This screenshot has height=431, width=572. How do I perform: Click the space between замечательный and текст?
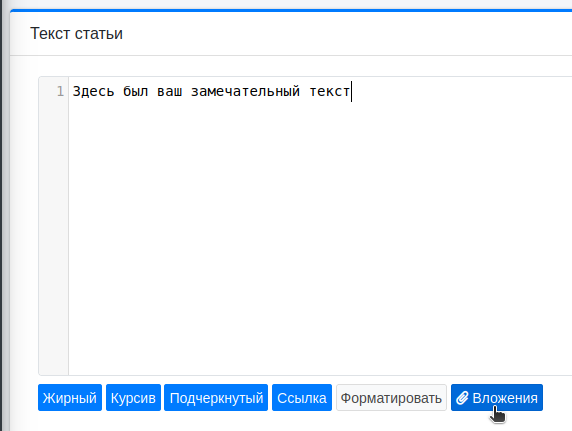click(x=305, y=91)
